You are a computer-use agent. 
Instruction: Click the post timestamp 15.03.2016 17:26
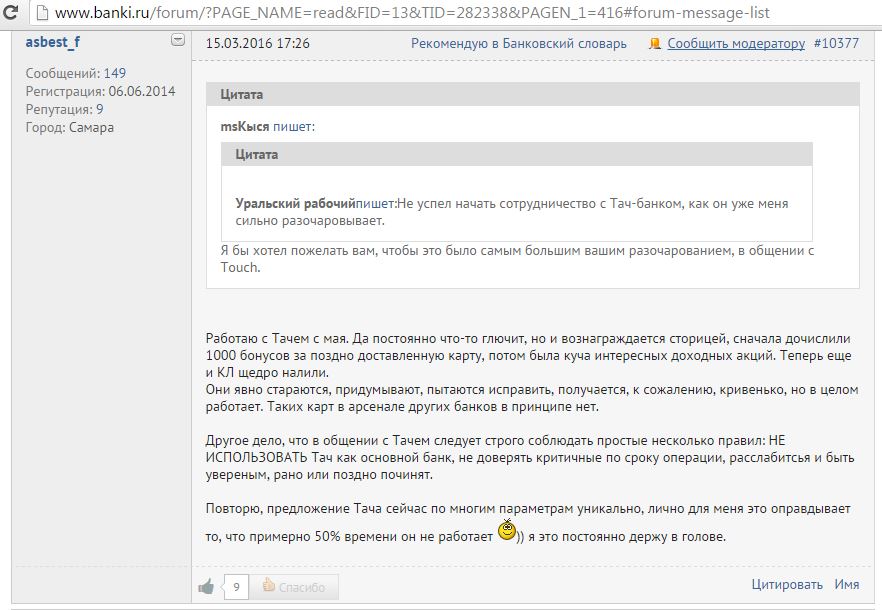click(x=258, y=43)
